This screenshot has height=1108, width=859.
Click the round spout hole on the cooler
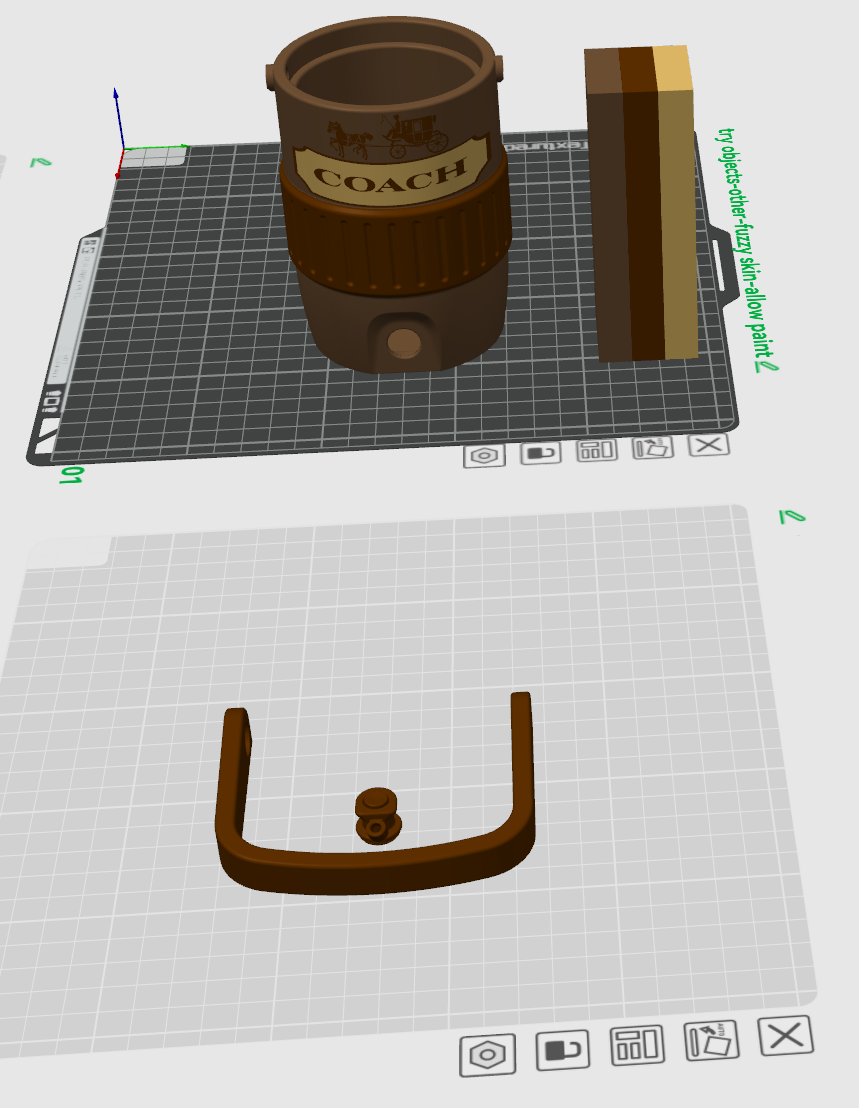click(404, 343)
